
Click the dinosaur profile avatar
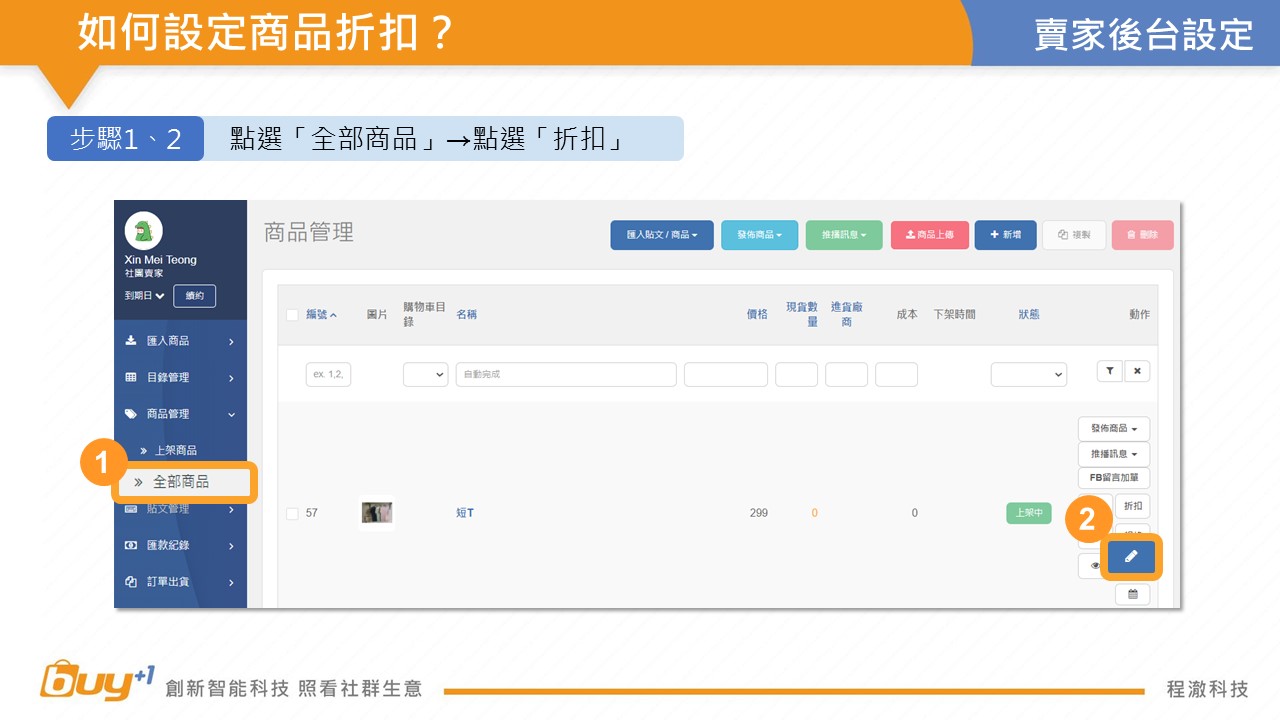coord(143,231)
